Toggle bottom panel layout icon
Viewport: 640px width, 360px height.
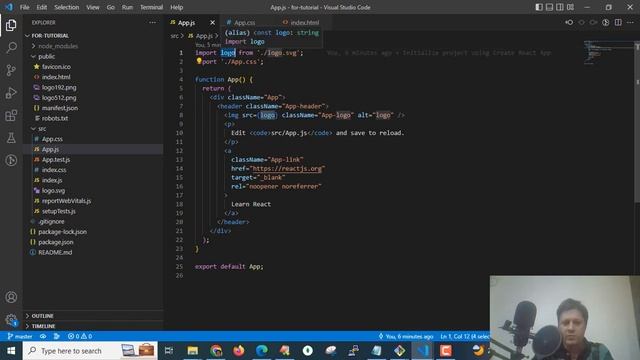[549, 7]
